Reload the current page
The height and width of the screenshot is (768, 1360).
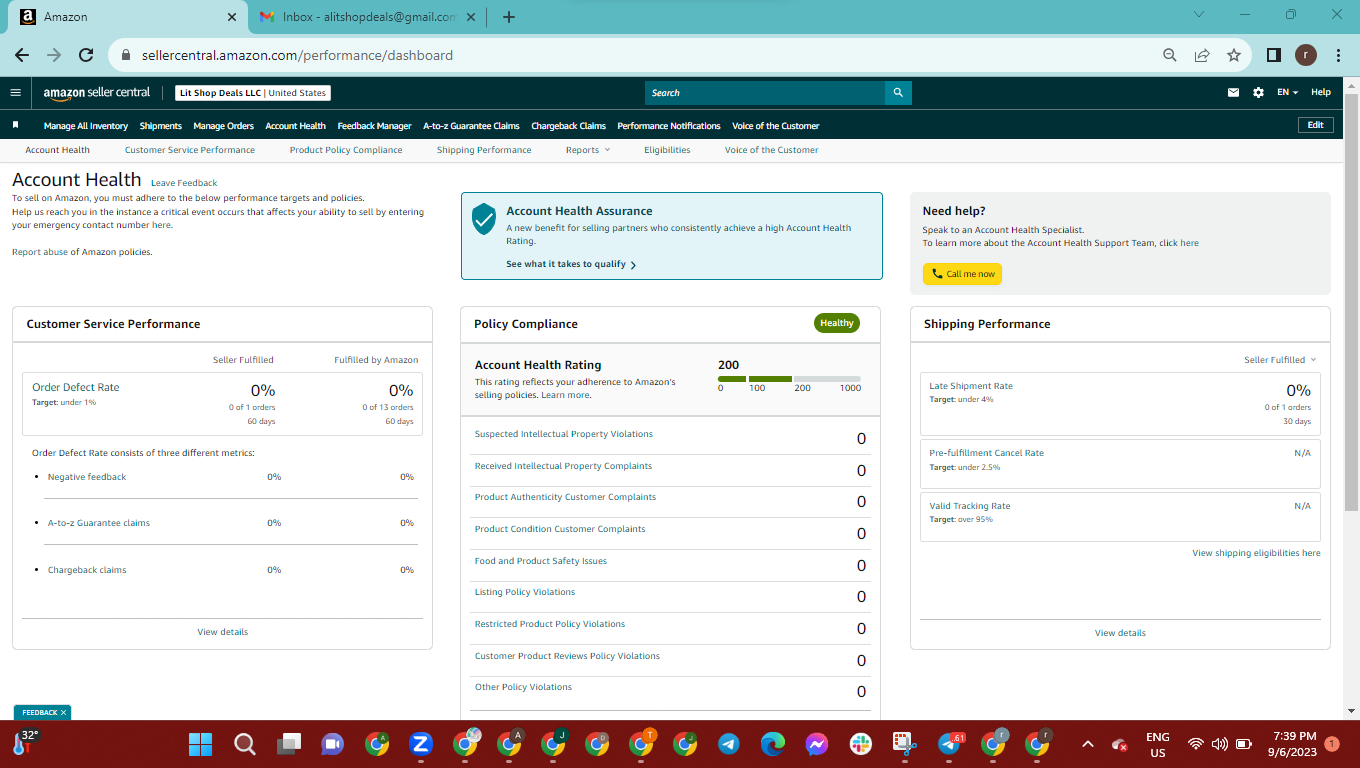86,55
